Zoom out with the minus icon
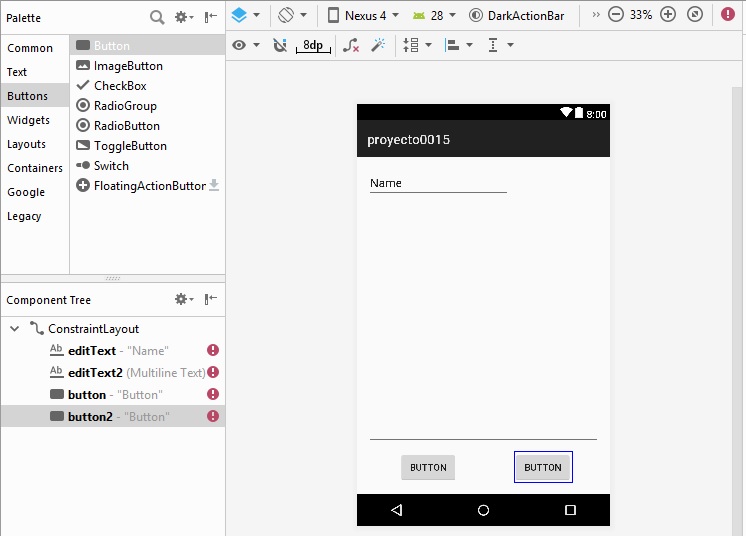 point(616,15)
